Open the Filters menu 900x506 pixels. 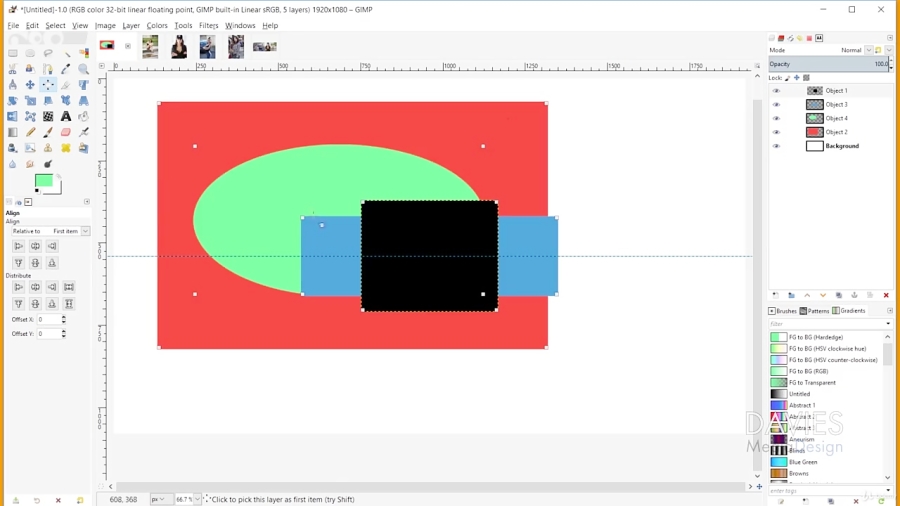coord(208,25)
